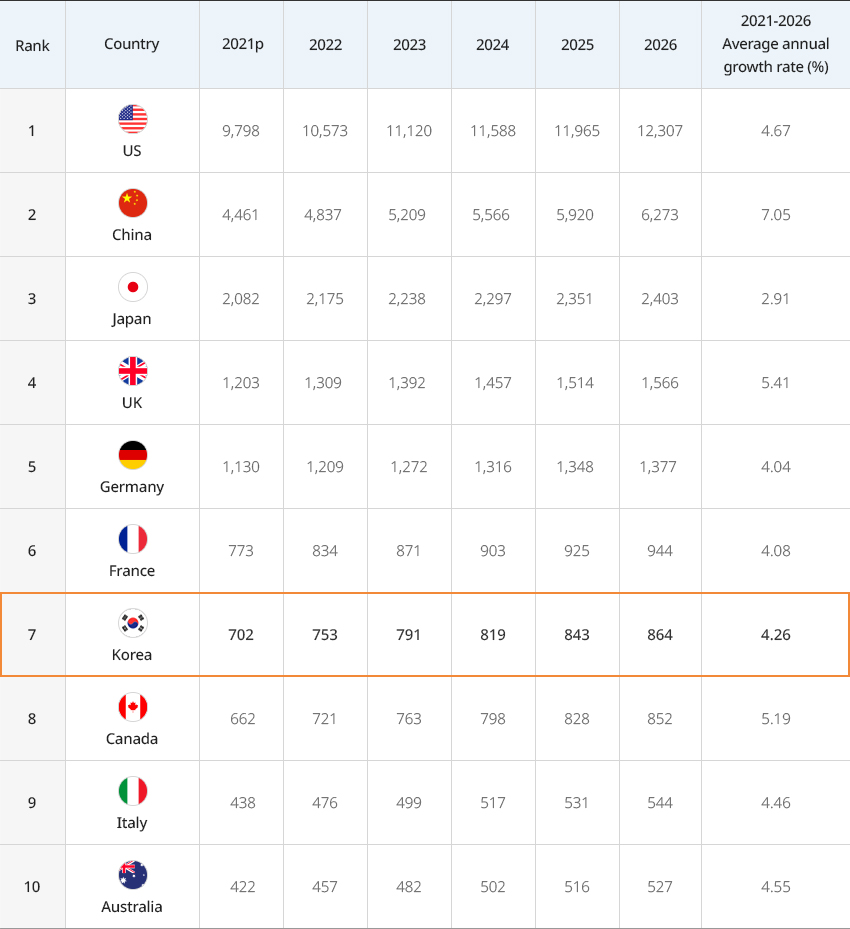Click the France flag icon
The width and height of the screenshot is (850, 929).
pyautogui.click(x=133, y=539)
